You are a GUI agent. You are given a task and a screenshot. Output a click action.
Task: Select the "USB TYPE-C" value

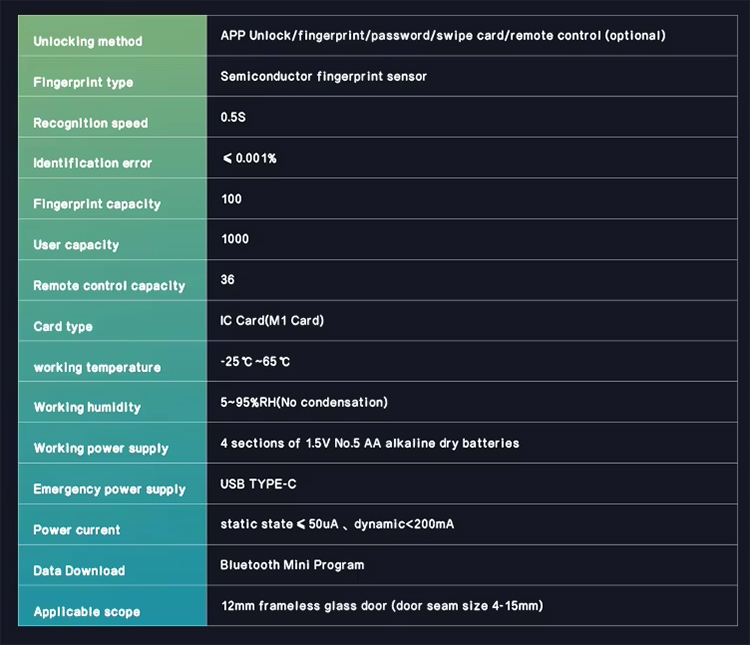pos(258,484)
